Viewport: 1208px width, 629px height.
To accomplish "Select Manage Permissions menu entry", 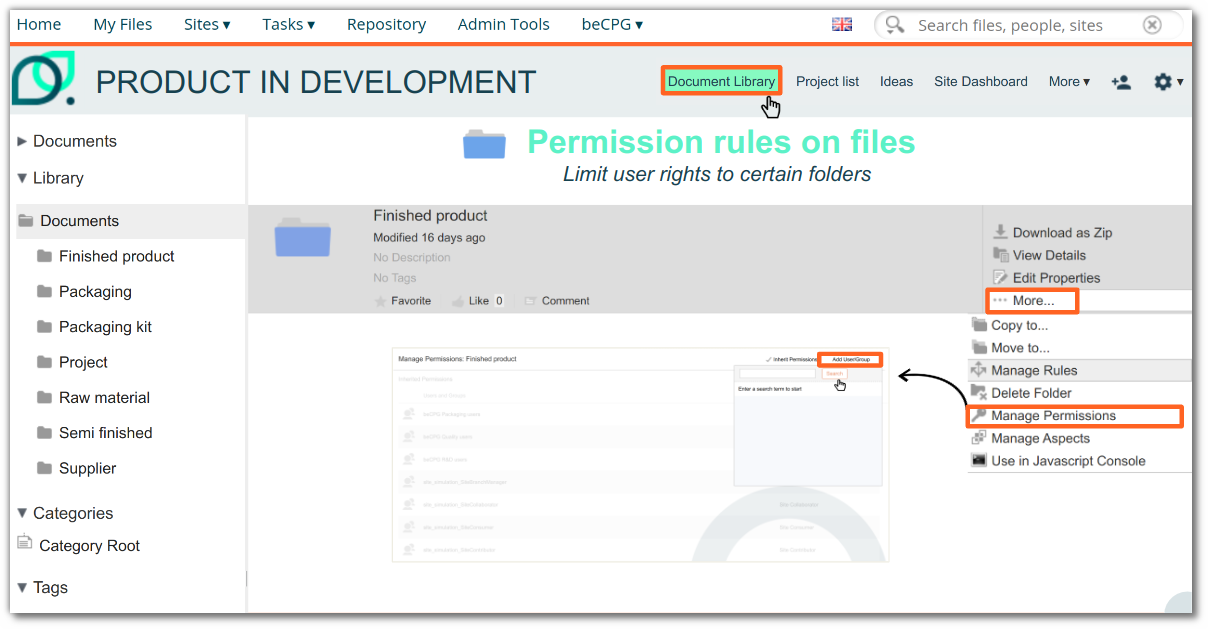I will click(x=1053, y=416).
